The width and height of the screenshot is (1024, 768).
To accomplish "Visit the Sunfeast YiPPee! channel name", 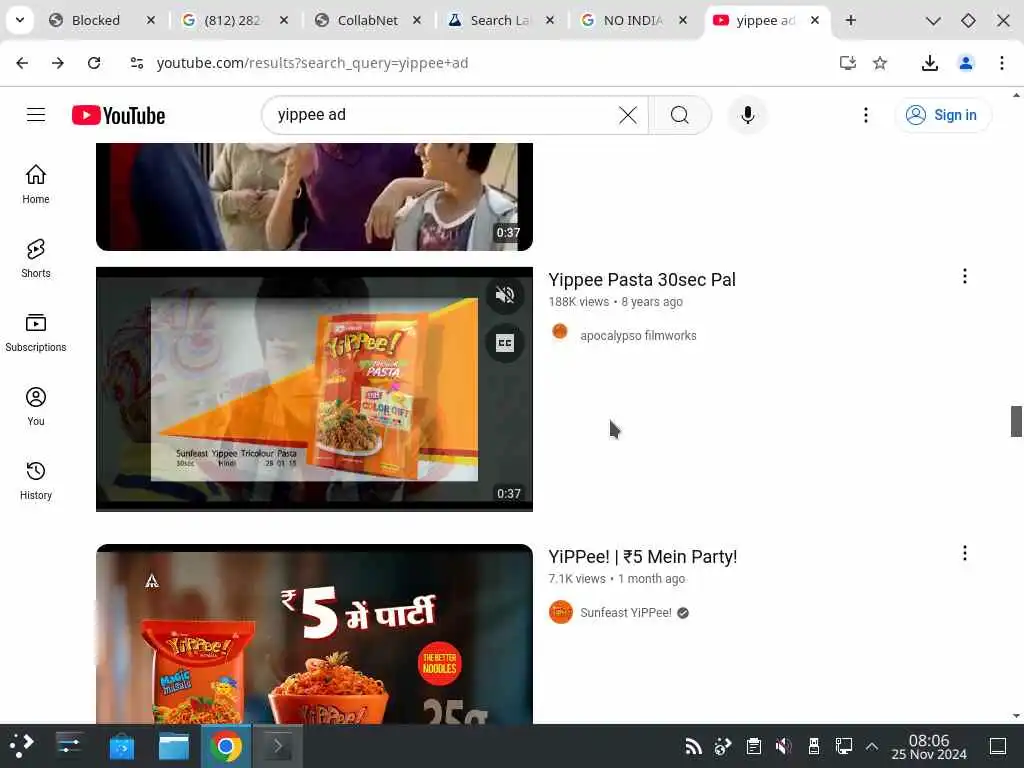I will (626, 613).
